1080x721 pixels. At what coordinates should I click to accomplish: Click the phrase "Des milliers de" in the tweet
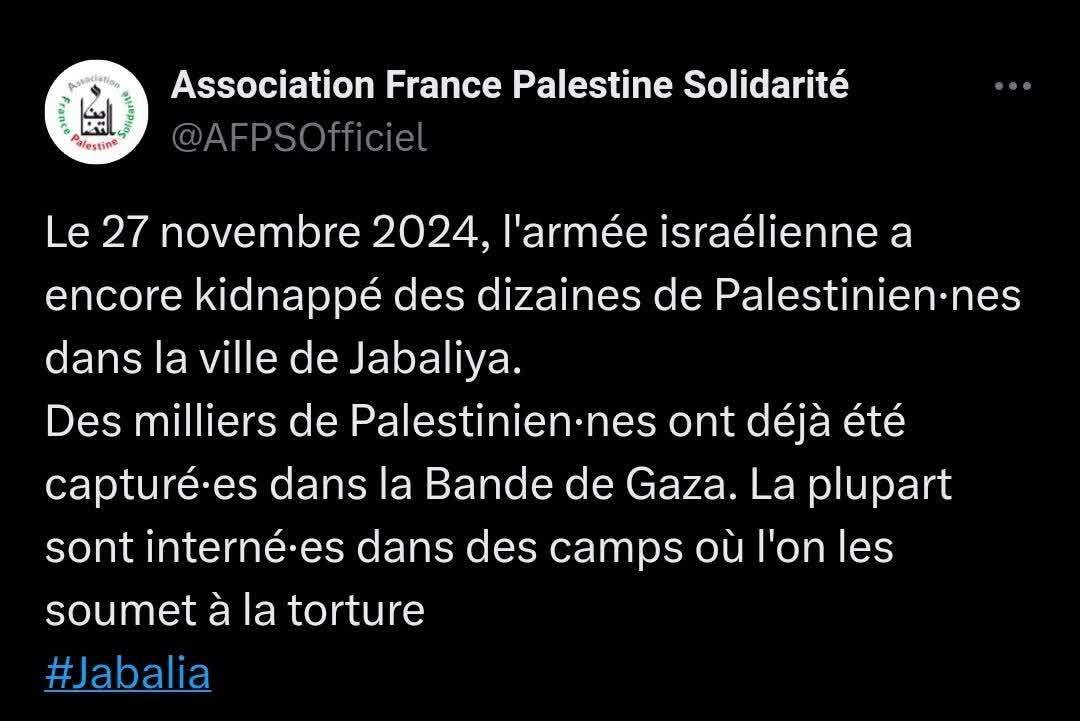click(x=191, y=421)
